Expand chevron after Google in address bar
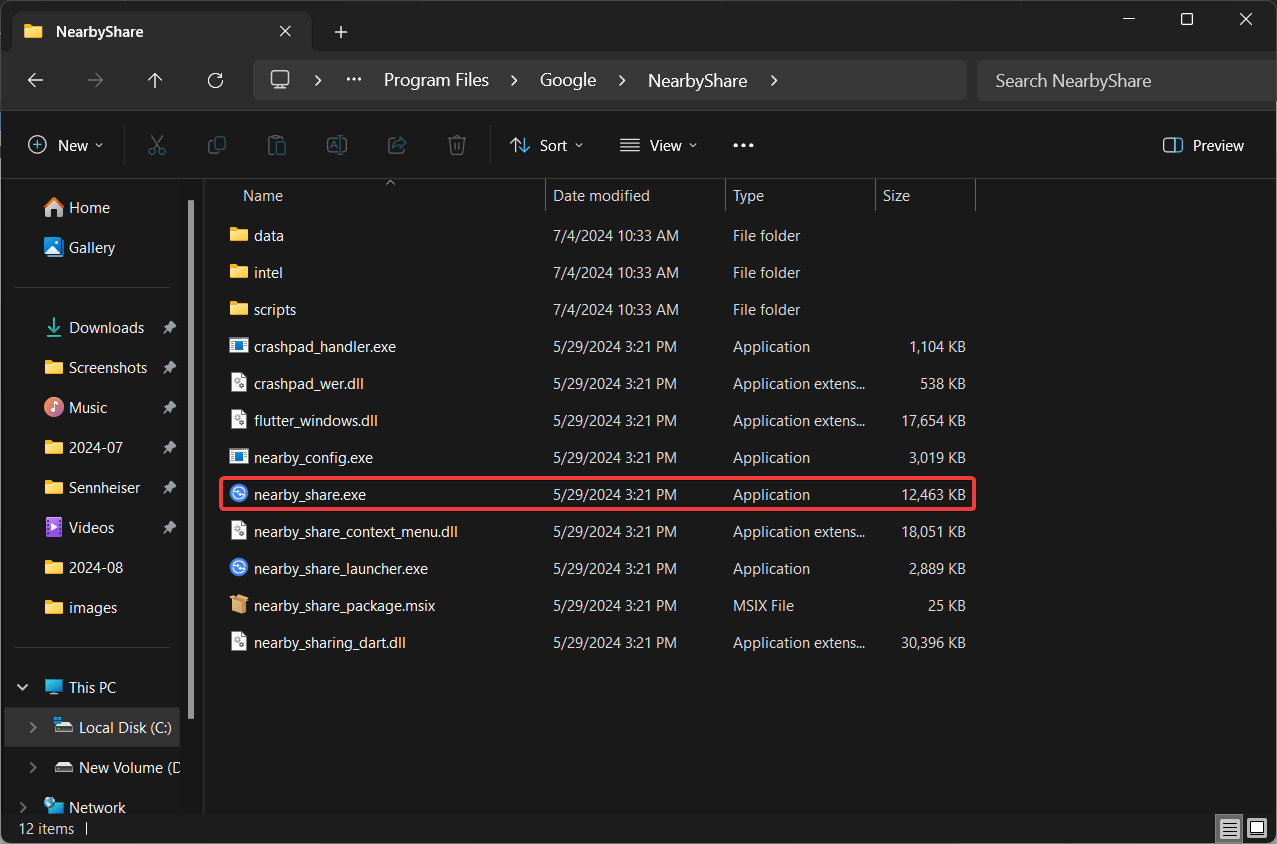This screenshot has width=1277, height=844. (622, 81)
